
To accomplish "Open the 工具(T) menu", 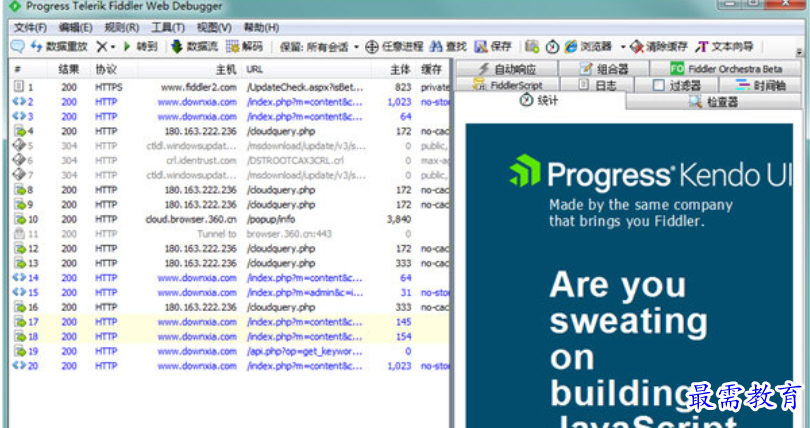I will coord(167,27).
